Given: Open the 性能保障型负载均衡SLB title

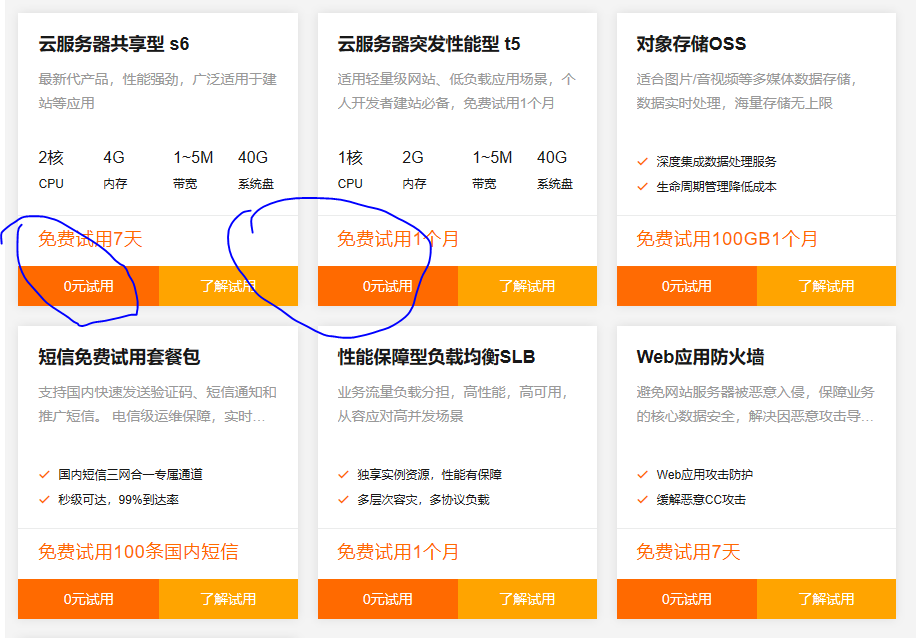Looking at the screenshot, I should [x=436, y=356].
